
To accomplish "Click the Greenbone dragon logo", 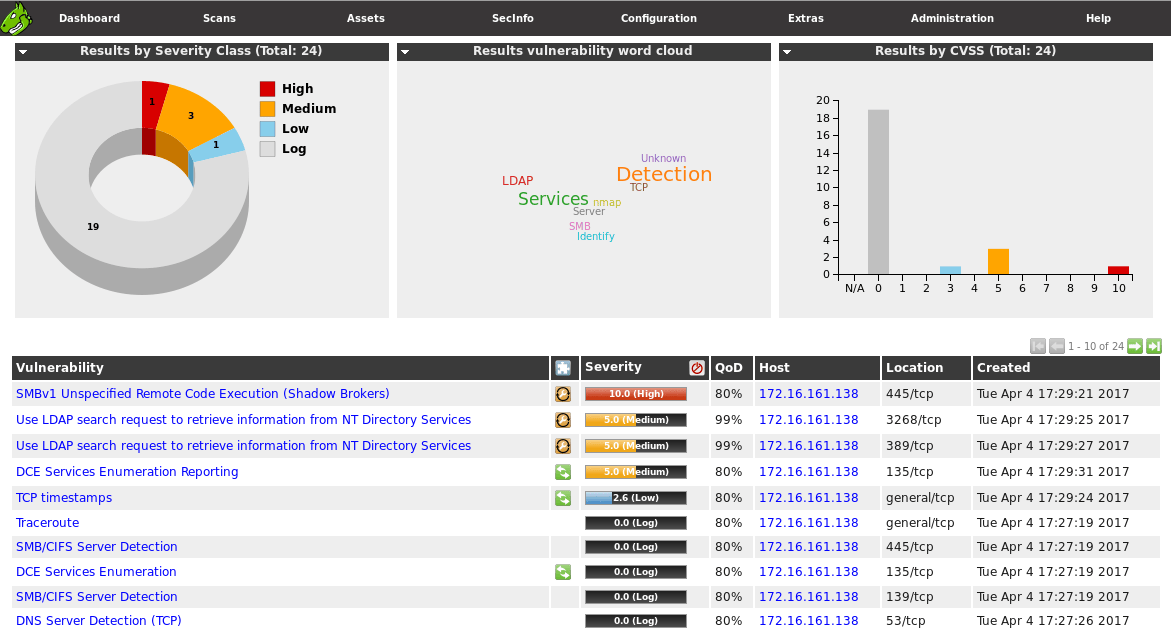I will 17,18.
